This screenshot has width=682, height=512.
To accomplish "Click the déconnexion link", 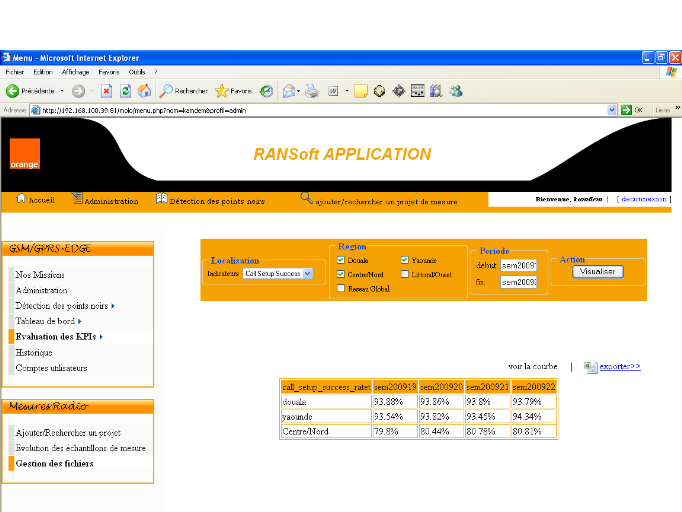I will click(x=643, y=199).
